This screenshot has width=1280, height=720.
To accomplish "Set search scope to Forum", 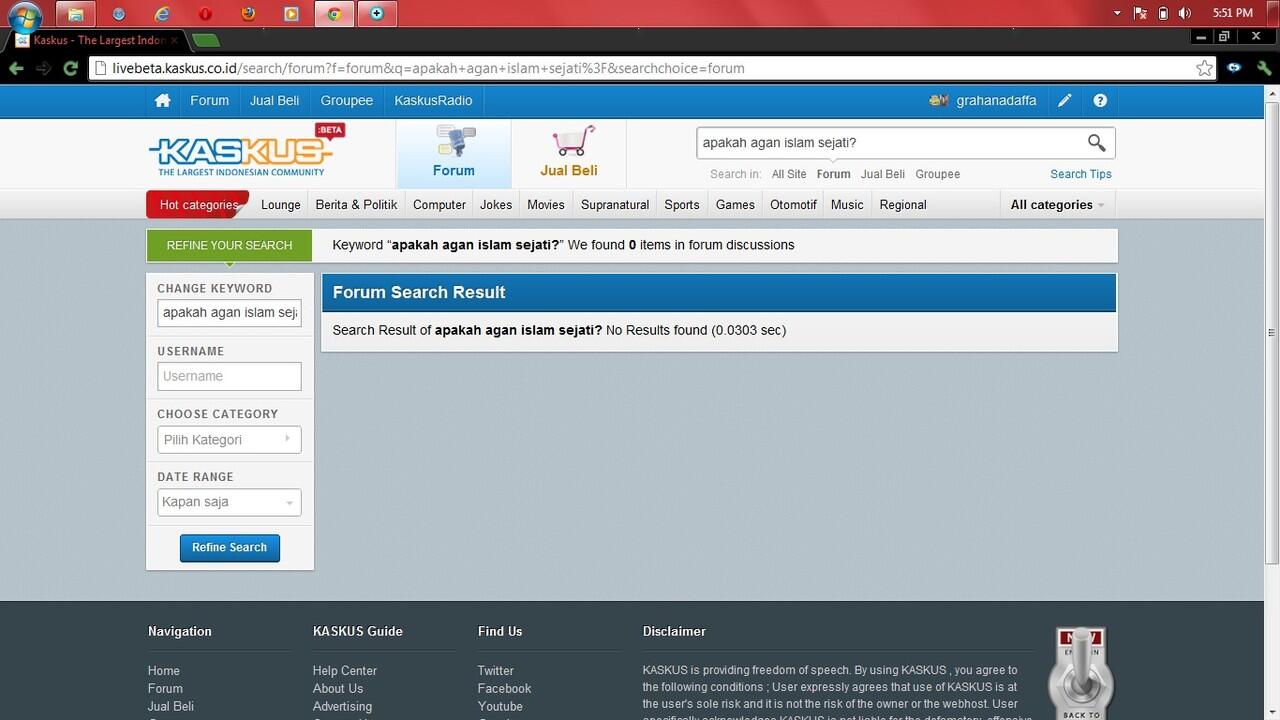I will (833, 174).
